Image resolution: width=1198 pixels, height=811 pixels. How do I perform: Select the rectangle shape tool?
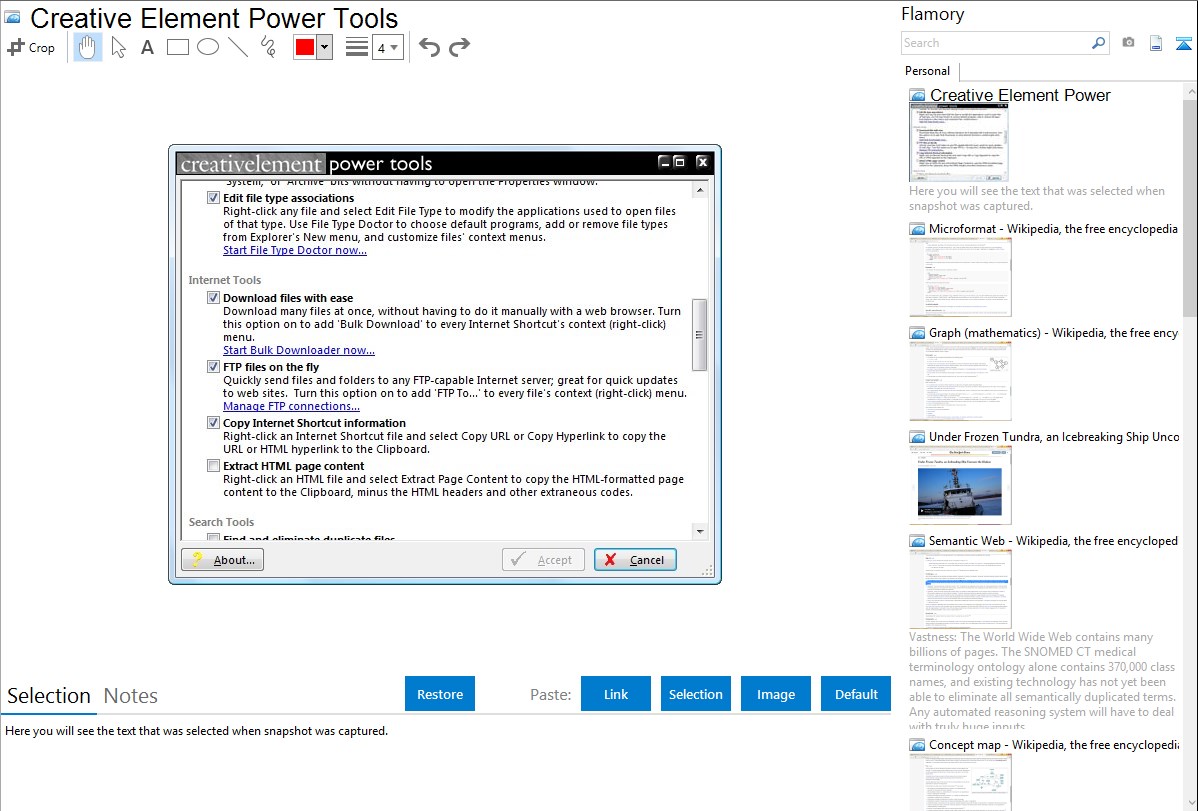click(177, 47)
